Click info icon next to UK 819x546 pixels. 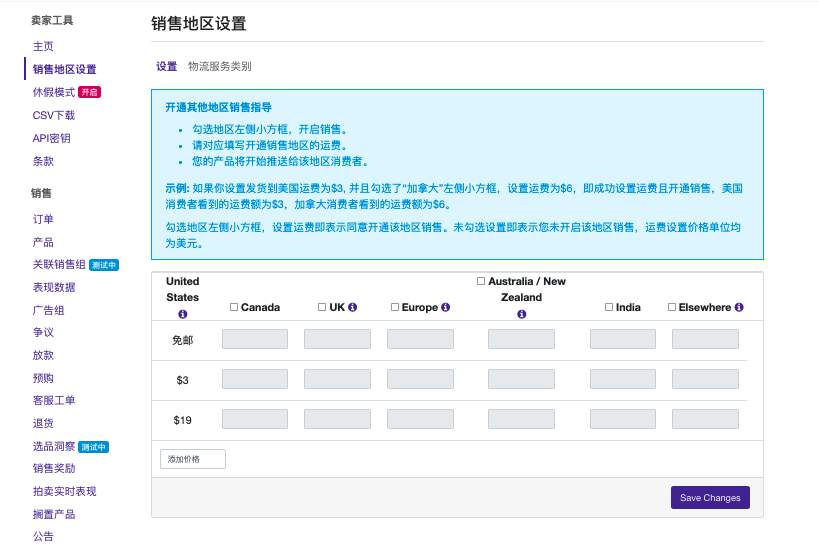tap(353, 307)
